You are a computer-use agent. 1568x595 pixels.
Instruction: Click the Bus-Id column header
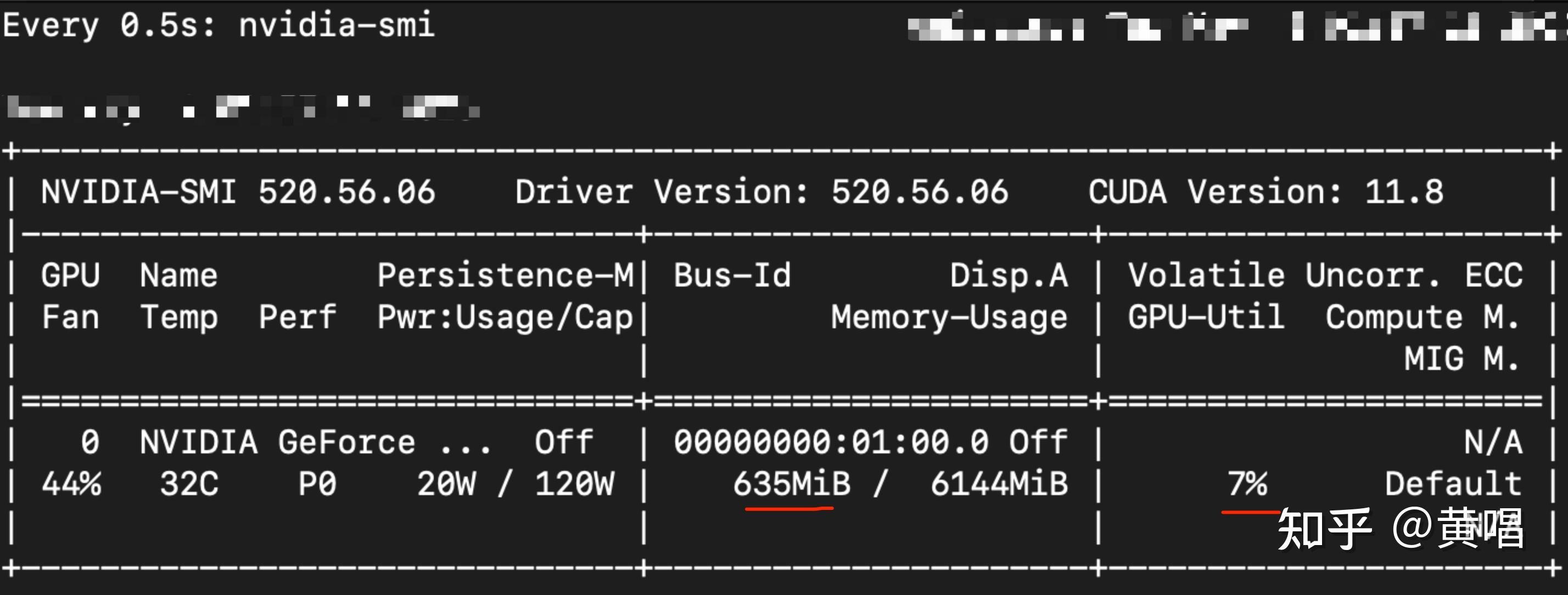732,276
